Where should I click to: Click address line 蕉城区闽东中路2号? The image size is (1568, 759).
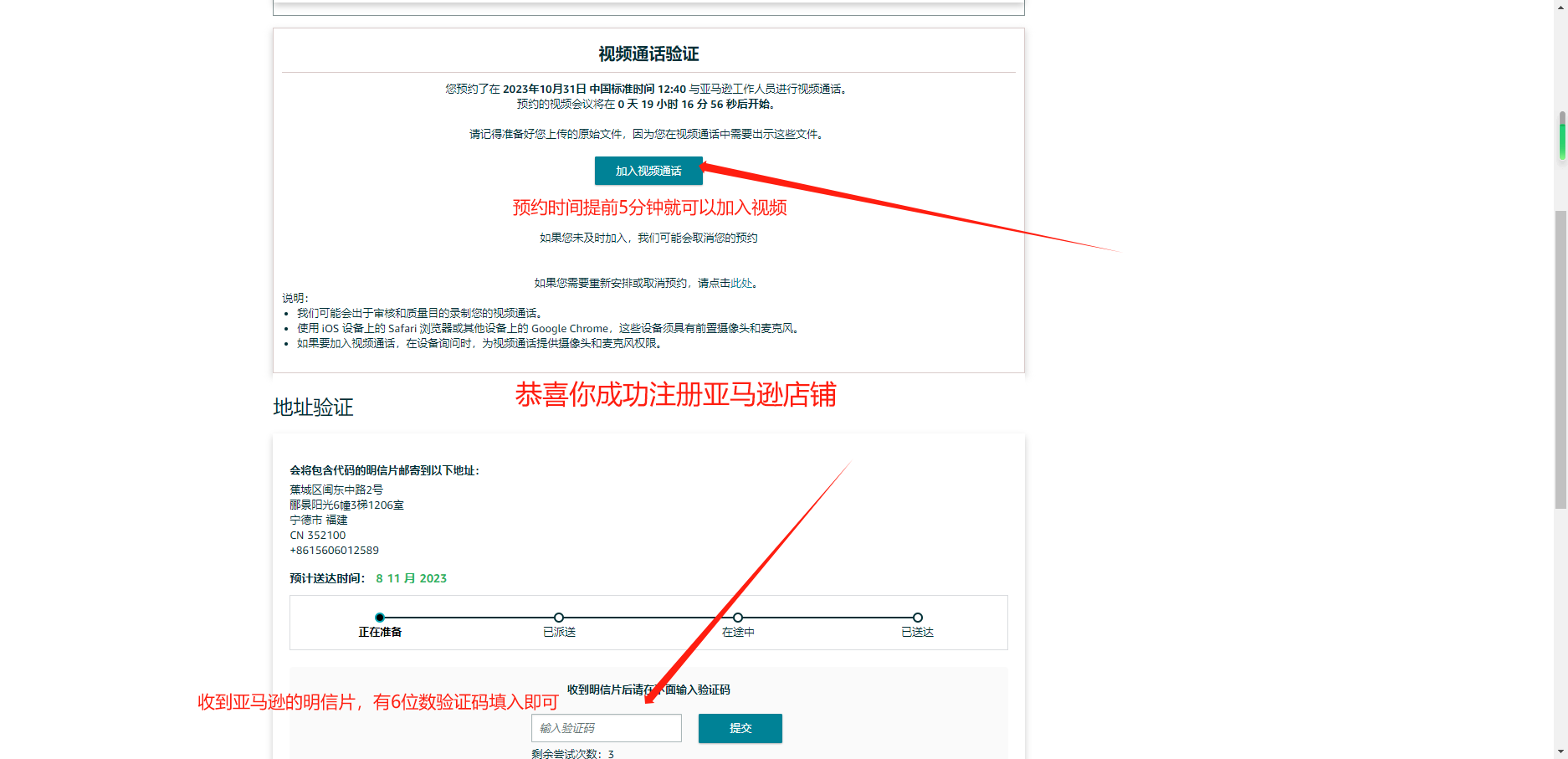pyautogui.click(x=336, y=490)
